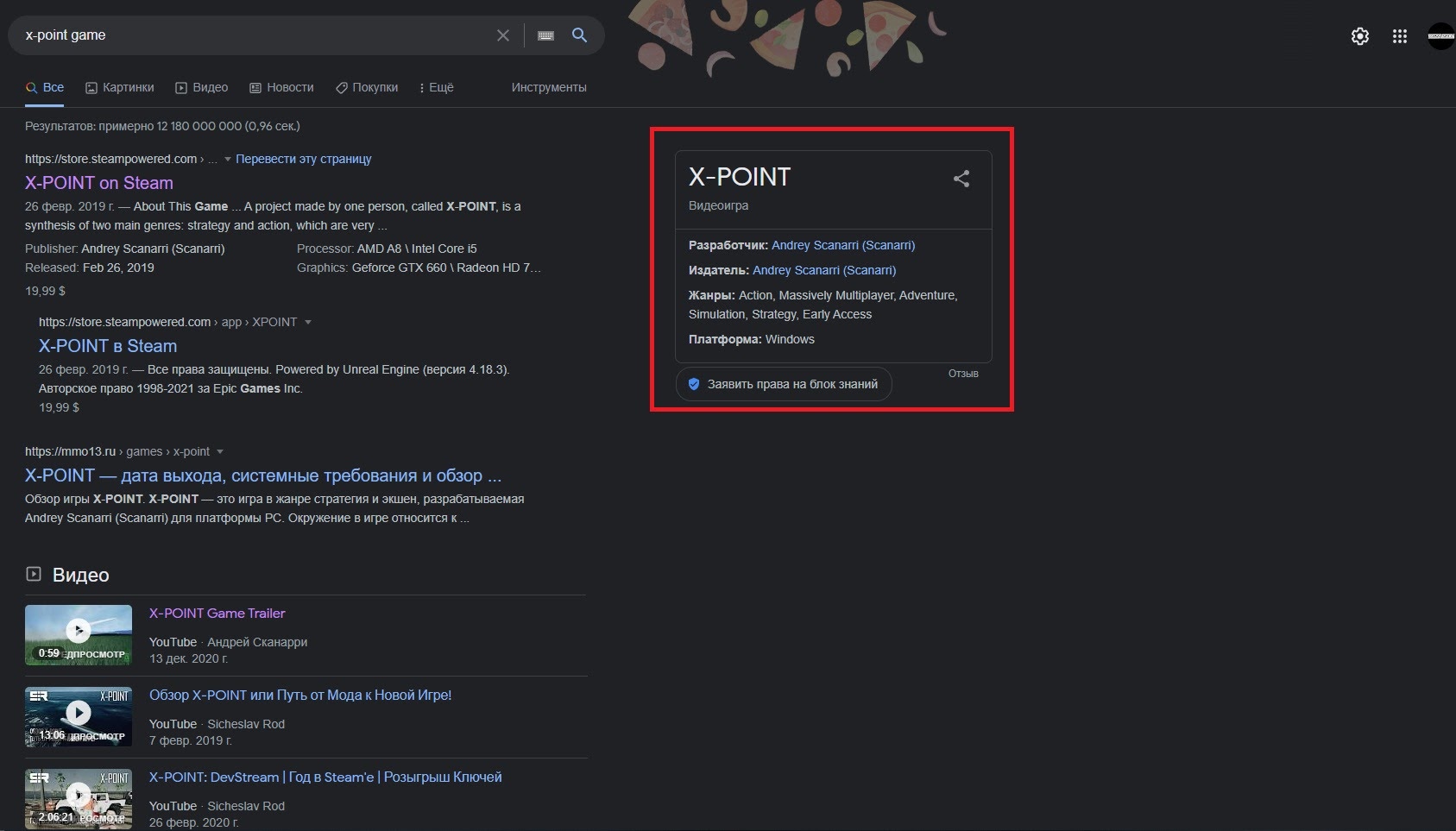The width and height of the screenshot is (1456, 831).
Task: Open the 'X-POINT в Steam' result
Action: [x=108, y=346]
